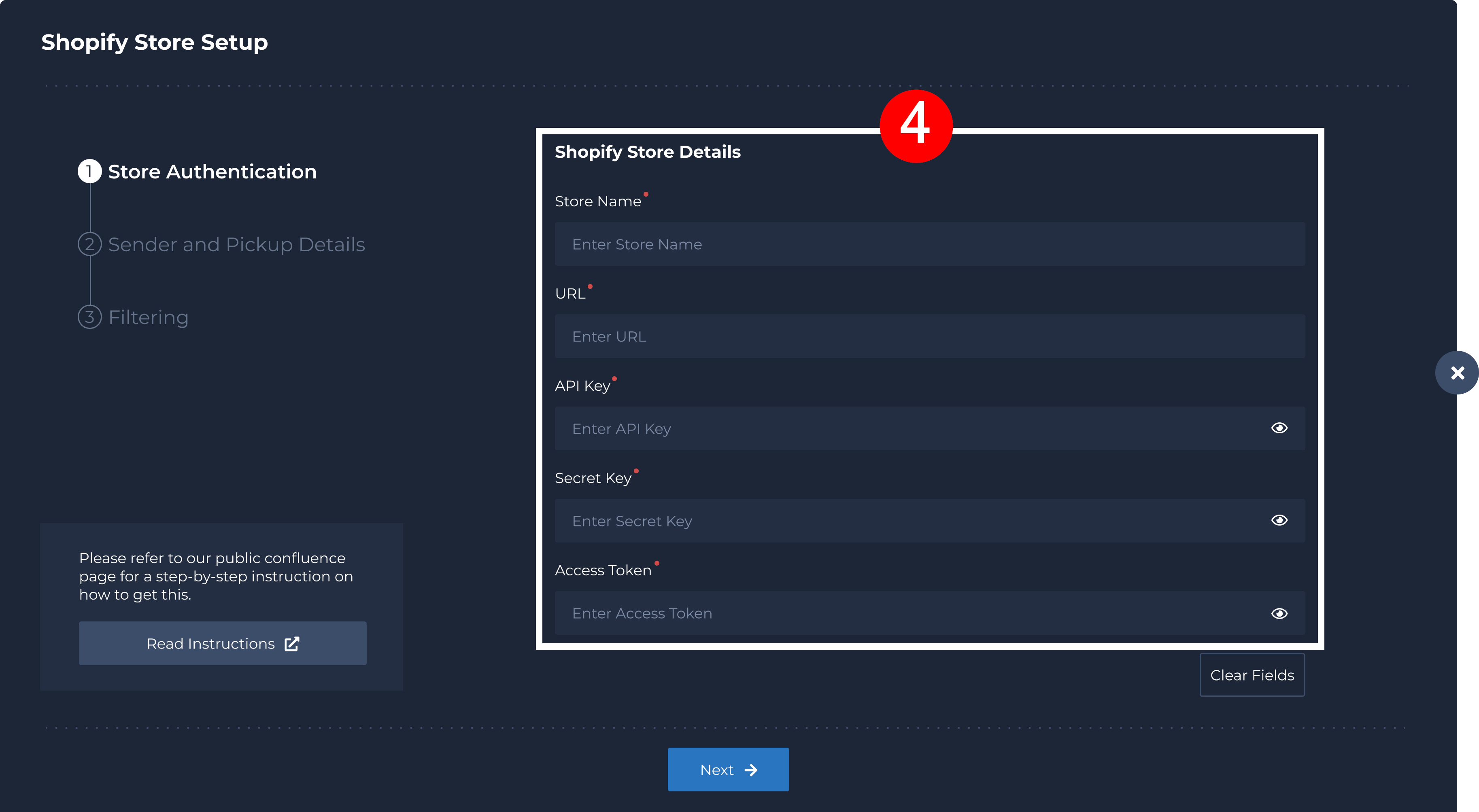Toggle Access Token visibility eye icon

(1279, 613)
